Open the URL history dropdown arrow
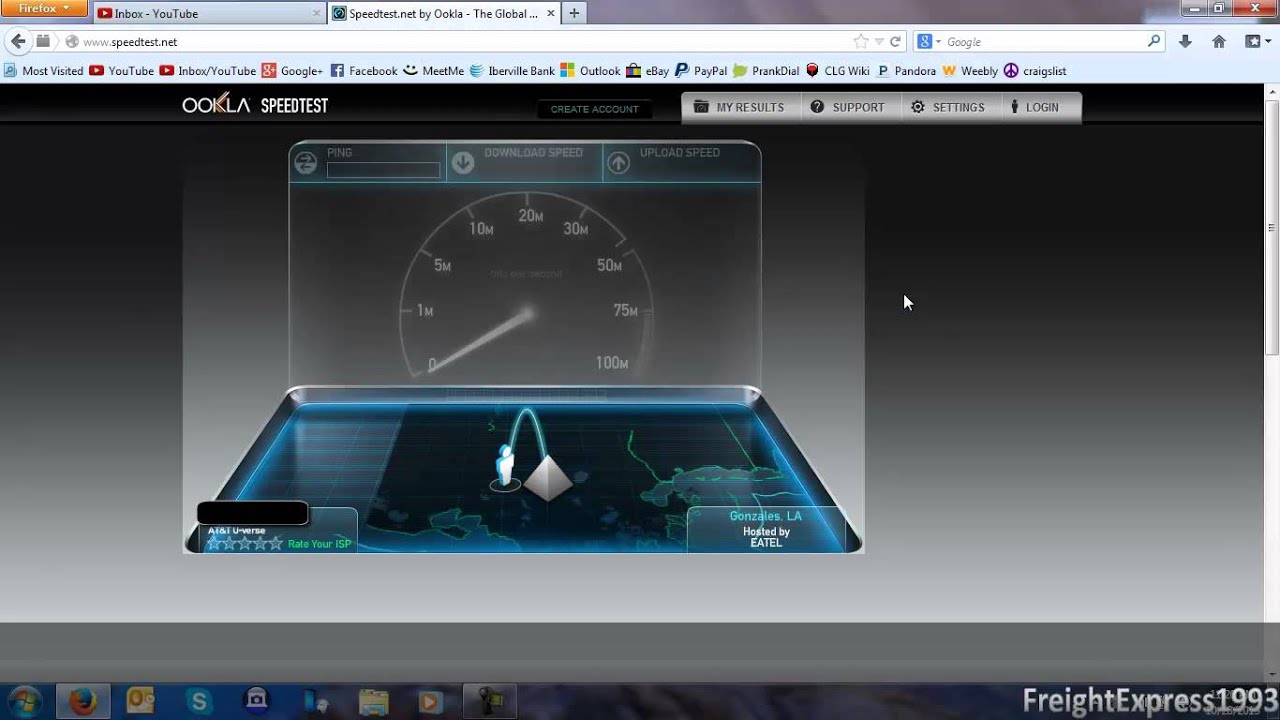 click(879, 42)
